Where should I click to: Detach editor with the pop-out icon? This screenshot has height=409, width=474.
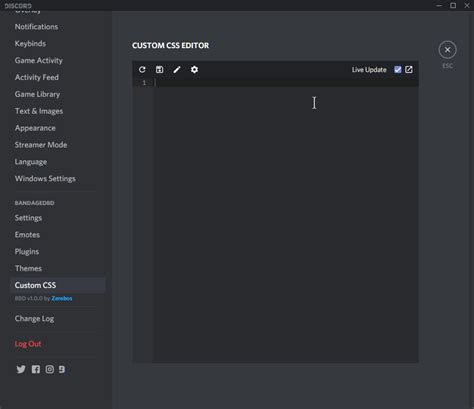(409, 69)
